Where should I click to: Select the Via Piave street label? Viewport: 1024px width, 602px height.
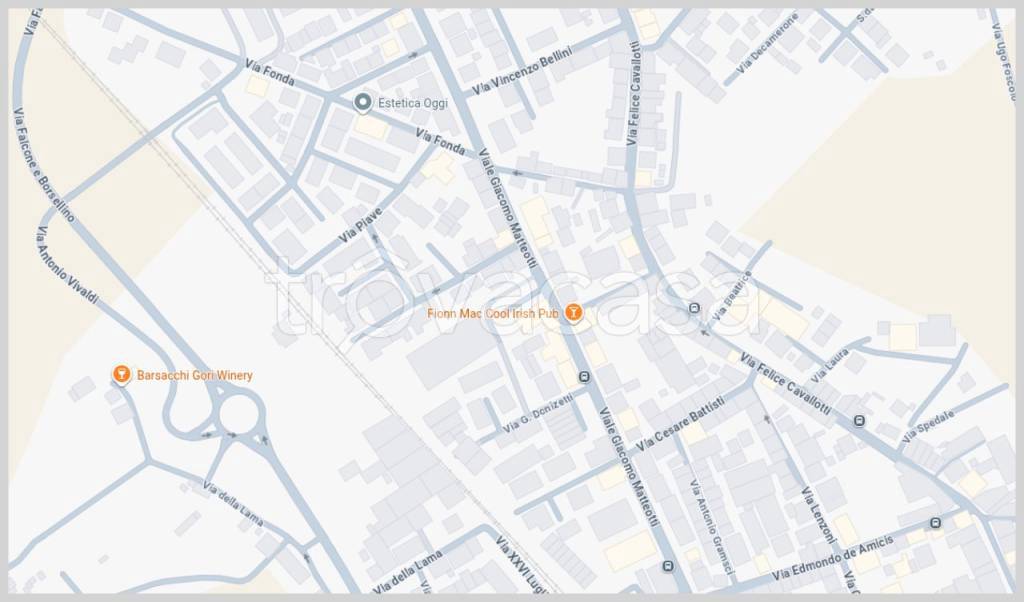point(360,225)
